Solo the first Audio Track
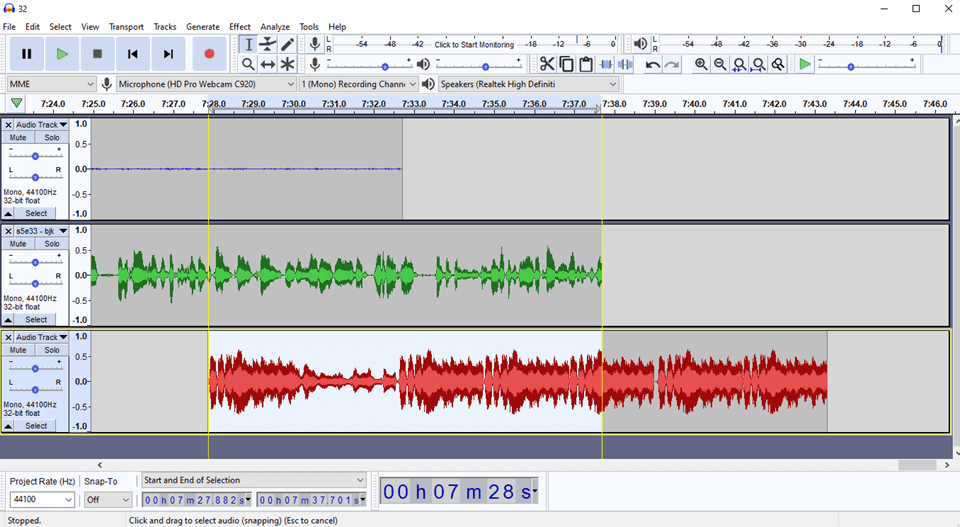Image resolution: width=960 pixels, height=527 pixels. [x=51, y=138]
